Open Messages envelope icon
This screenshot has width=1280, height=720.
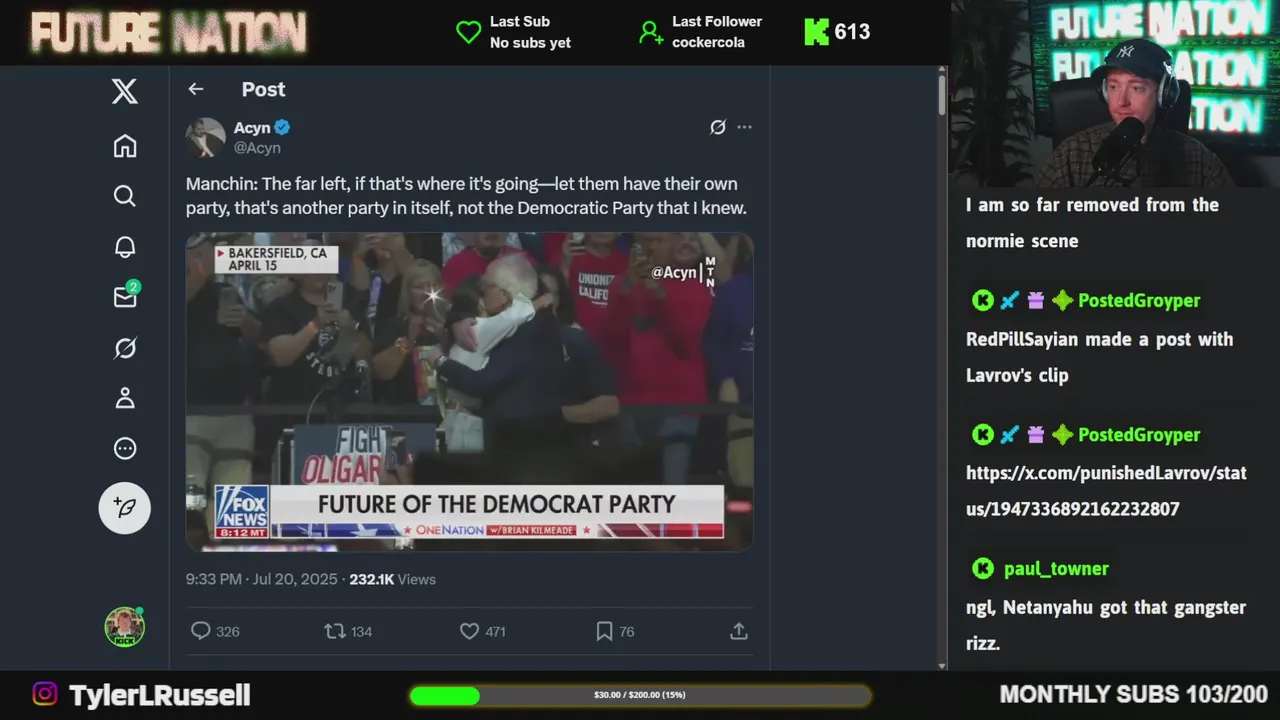point(125,296)
